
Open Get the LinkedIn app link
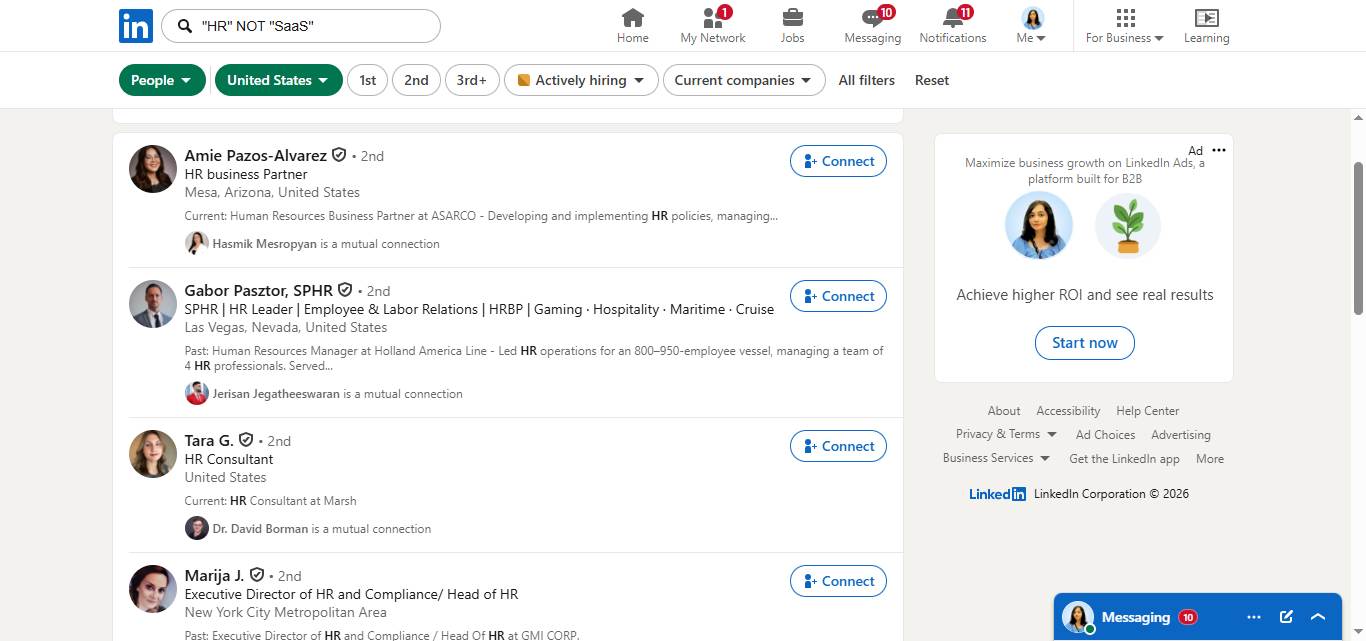[x=1124, y=459]
